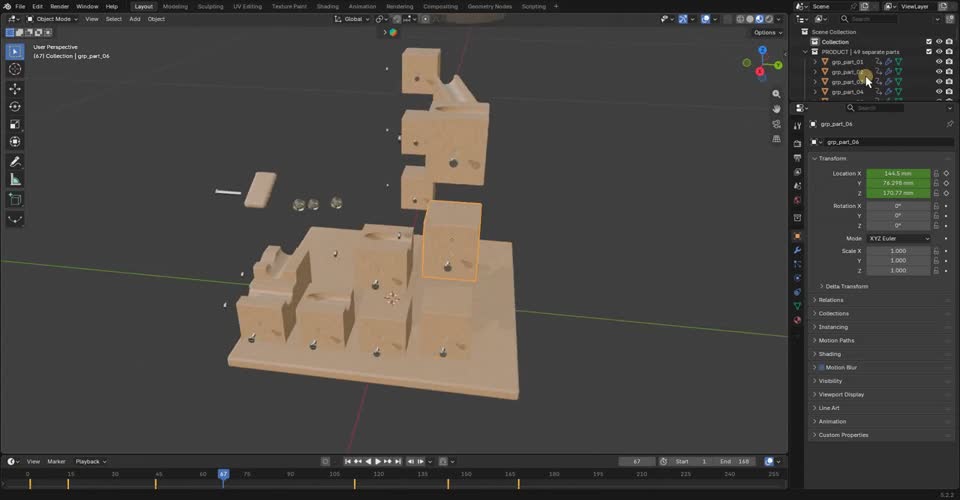The height and width of the screenshot is (500, 960).
Task: Select the Annotate tool
Action: [15, 162]
